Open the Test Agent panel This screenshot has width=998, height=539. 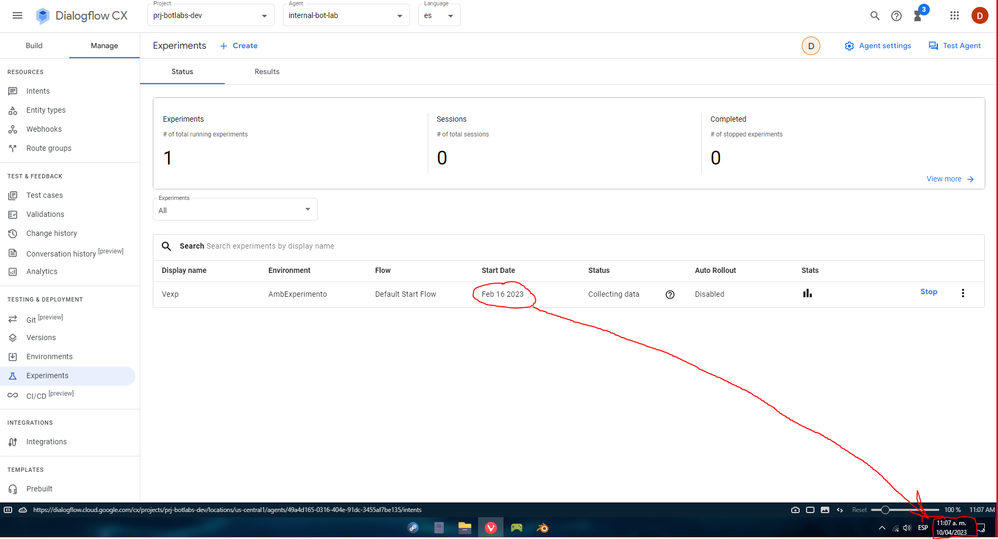[955, 46]
